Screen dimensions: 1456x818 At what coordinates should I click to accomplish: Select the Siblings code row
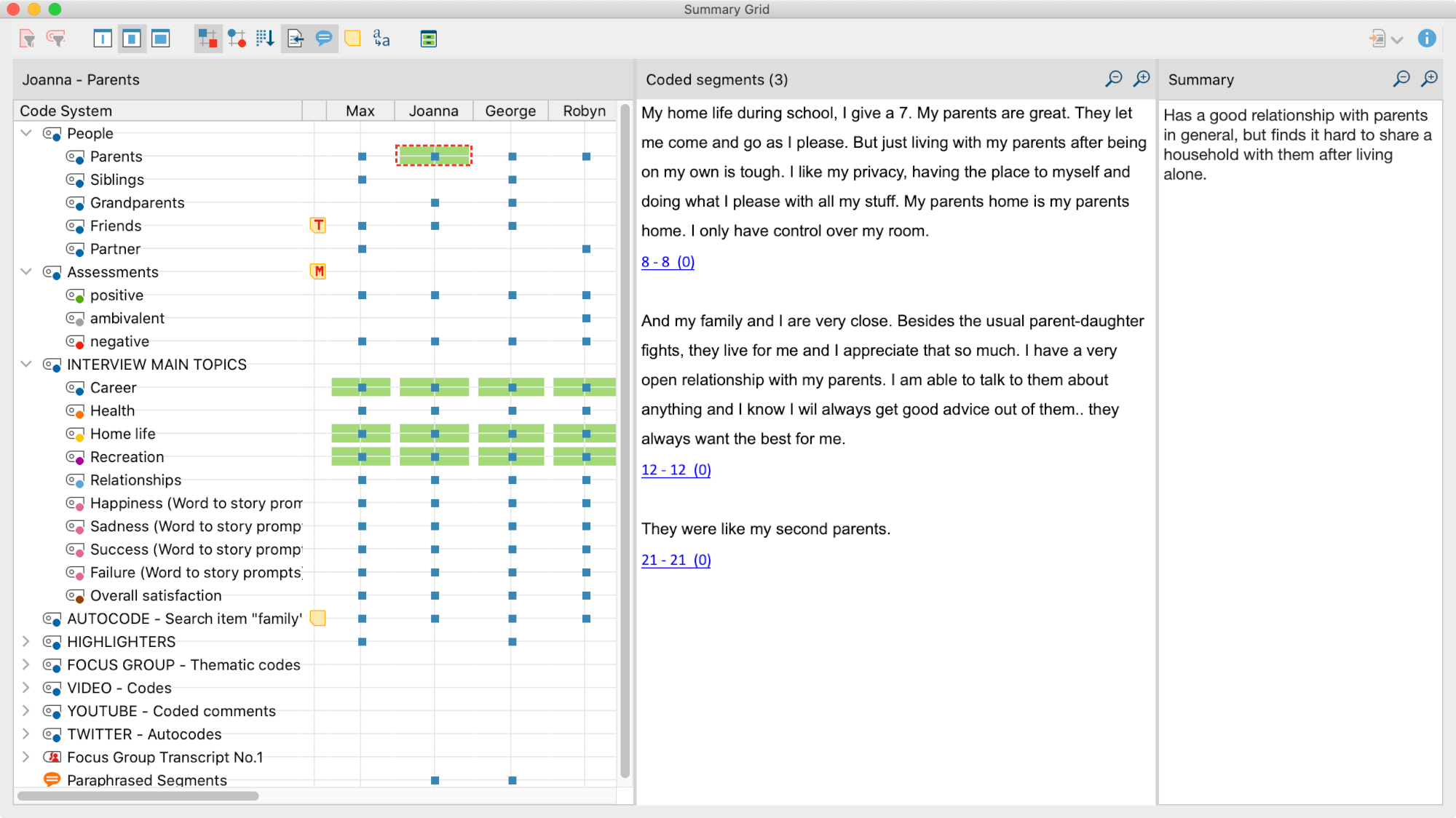pos(116,180)
